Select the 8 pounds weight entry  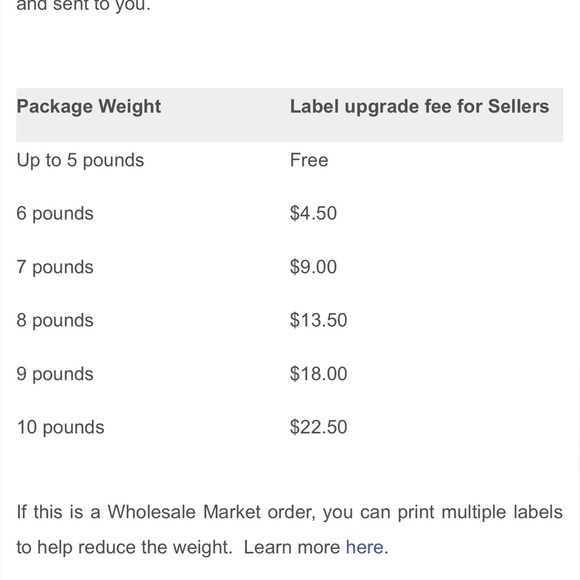tap(55, 320)
